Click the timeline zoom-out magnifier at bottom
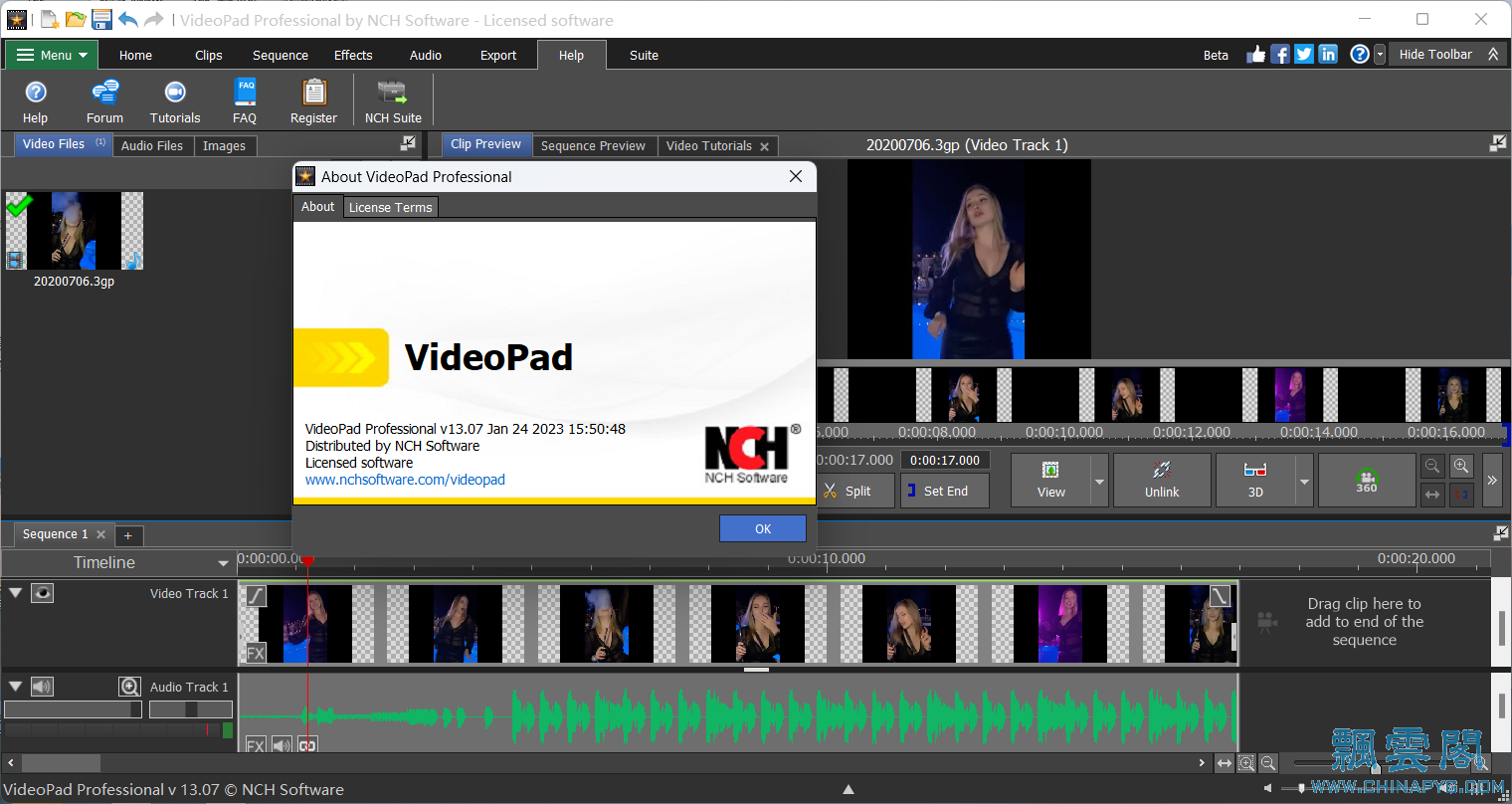This screenshot has height=804, width=1512. [x=1268, y=763]
